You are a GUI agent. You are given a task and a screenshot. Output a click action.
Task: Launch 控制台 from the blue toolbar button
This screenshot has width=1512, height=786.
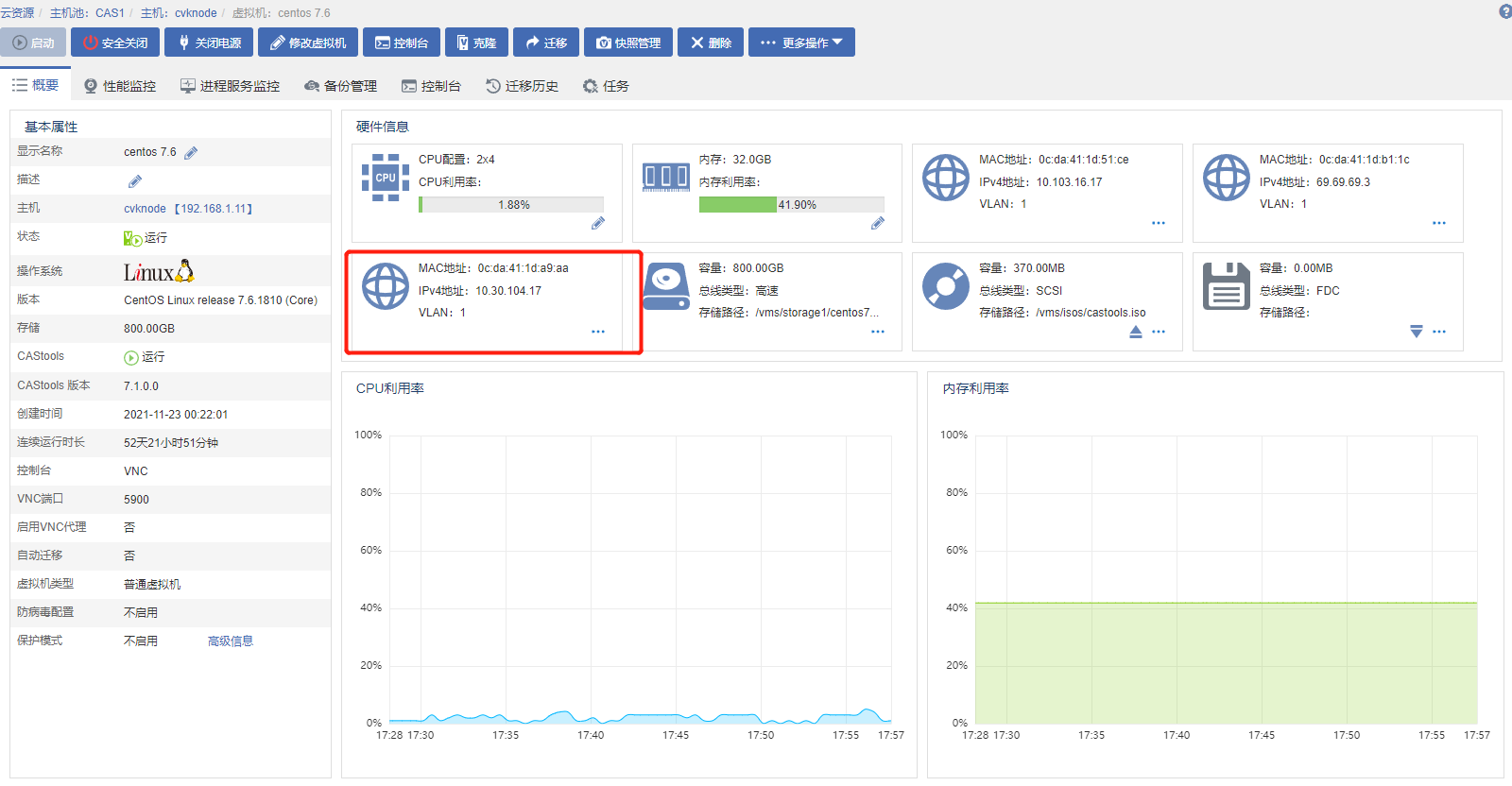point(402,43)
